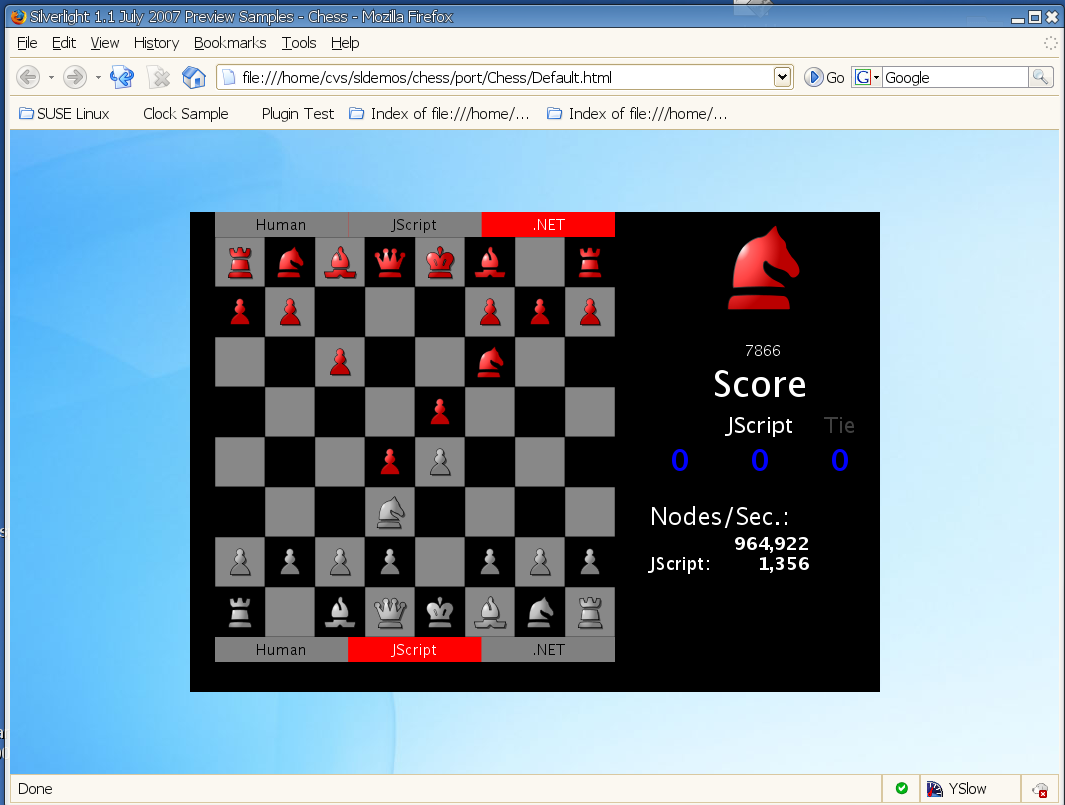1065x805 pixels.
Task: Click the browser Forward arrow button
Action: (75, 77)
